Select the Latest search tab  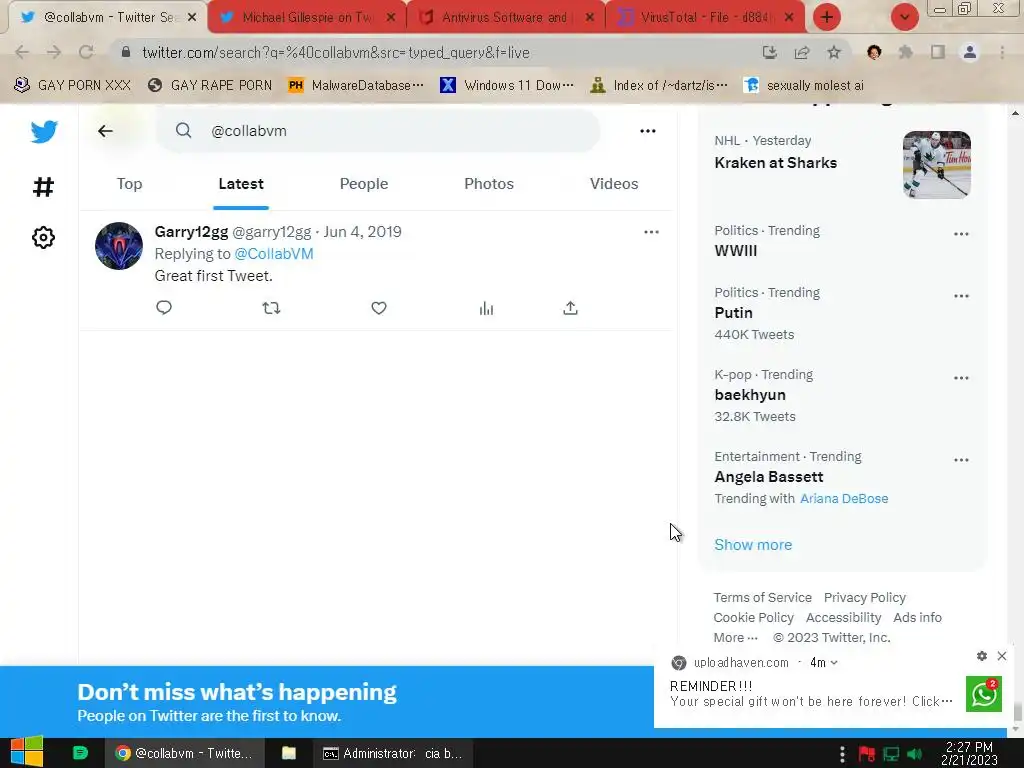241,184
